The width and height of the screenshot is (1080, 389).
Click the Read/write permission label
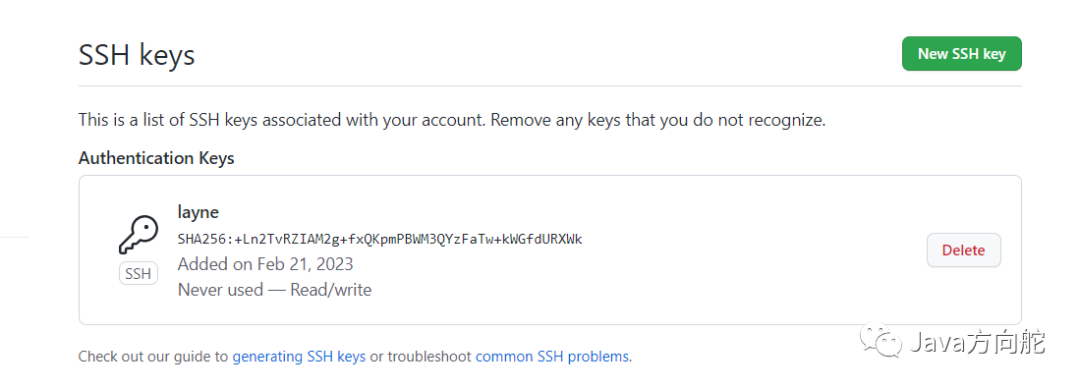click(x=331, y=290)
